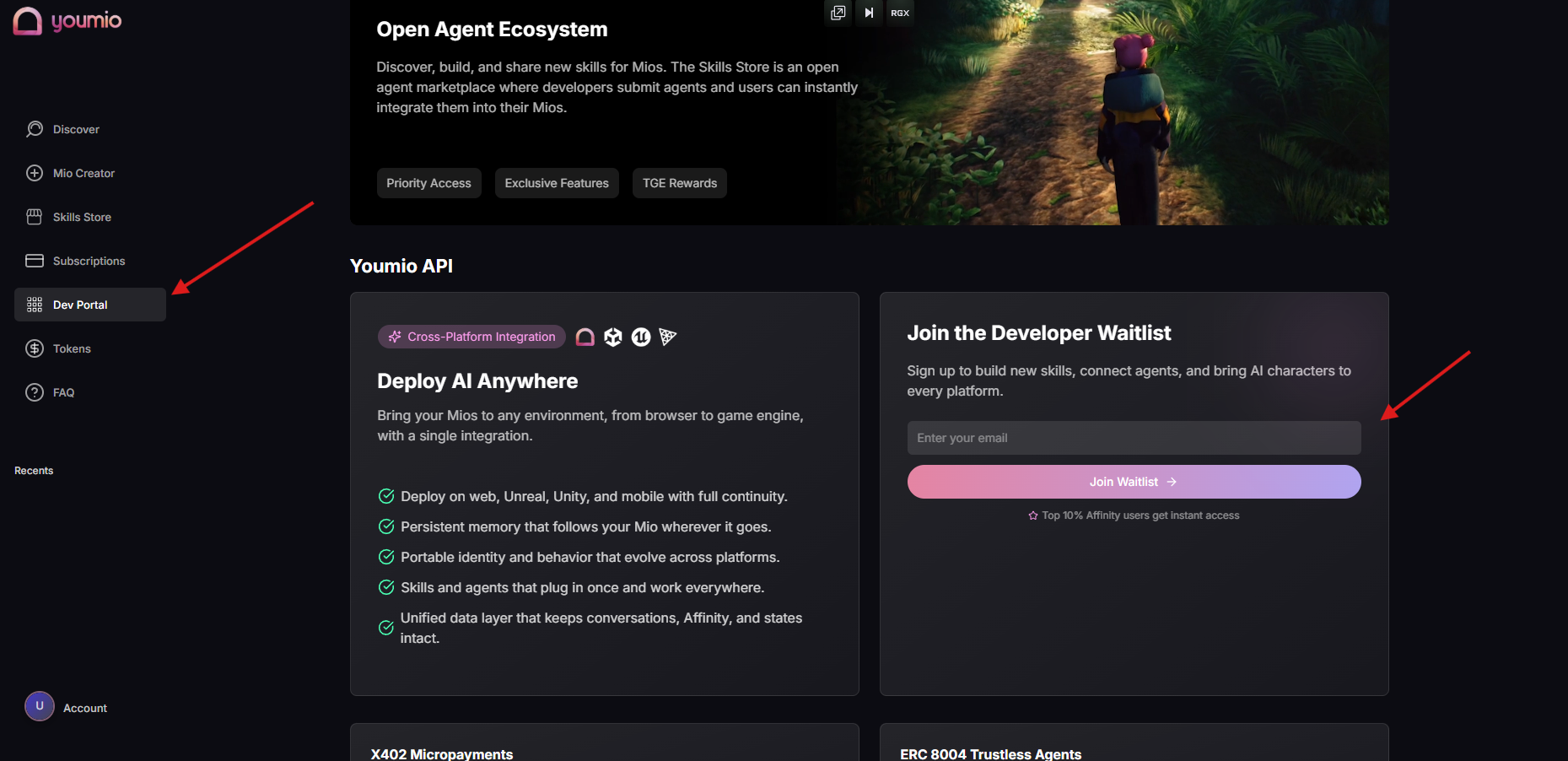Open the Tokens page
Image resolution: width=1568 pixels, height=761 pixels.
(72, 348)
